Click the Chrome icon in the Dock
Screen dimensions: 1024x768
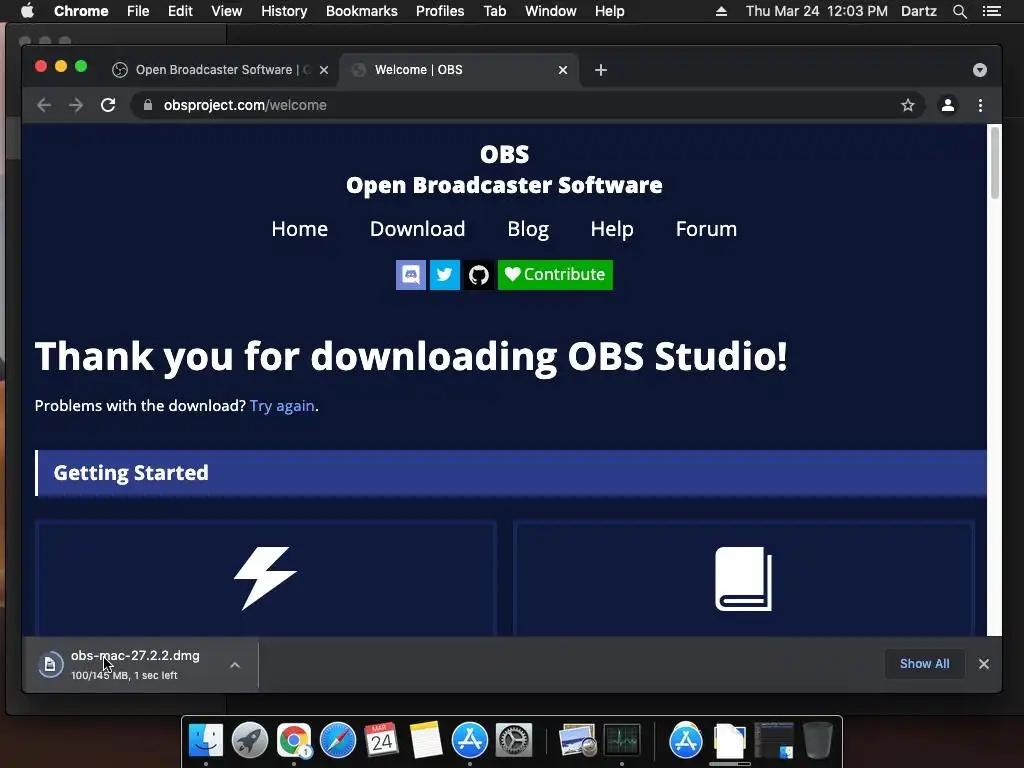(x=294, y=741)
